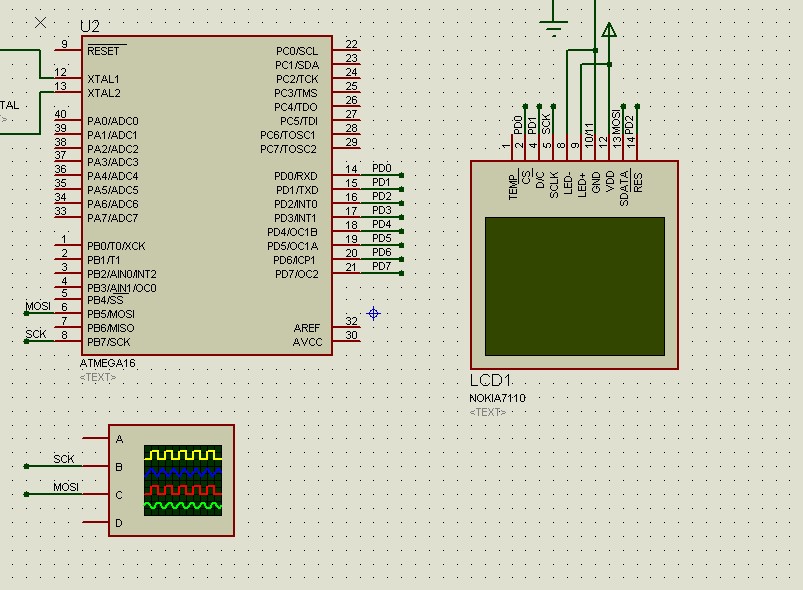Viewport: 803px width, 590px height.
Task: Select the AVCC pin name
Action: click(308, 342)
